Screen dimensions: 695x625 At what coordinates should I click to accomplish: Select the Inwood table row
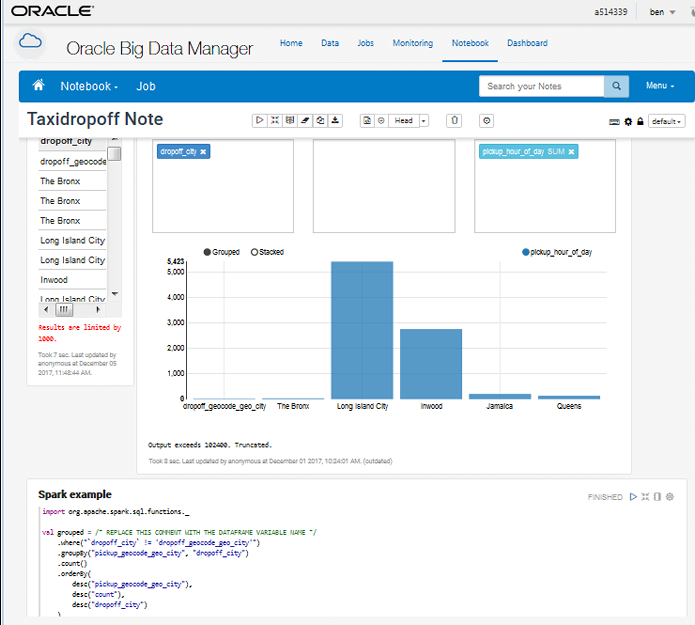(x=72, y=280)
